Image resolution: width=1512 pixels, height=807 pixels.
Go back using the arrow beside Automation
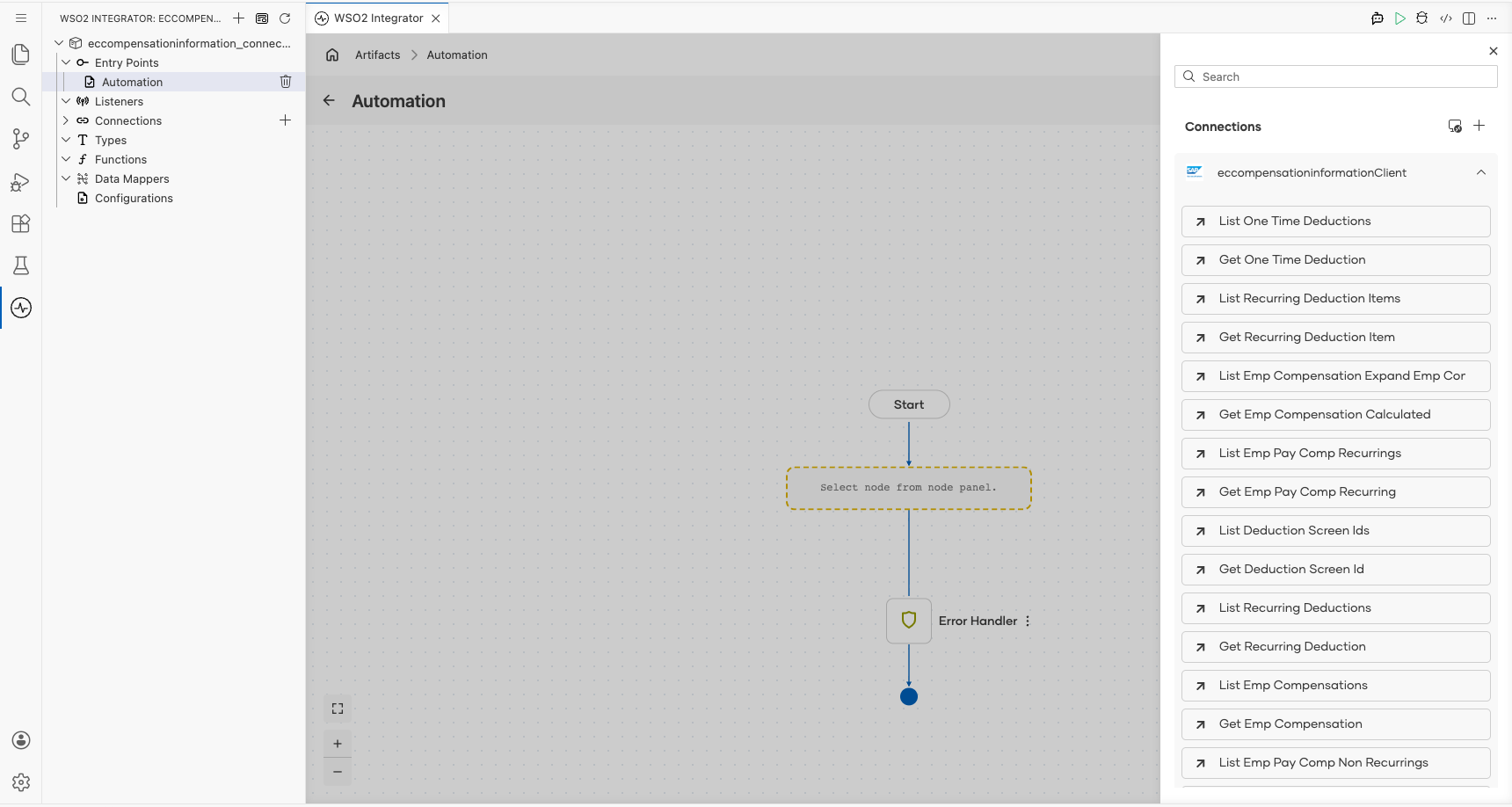pos(329,100)
